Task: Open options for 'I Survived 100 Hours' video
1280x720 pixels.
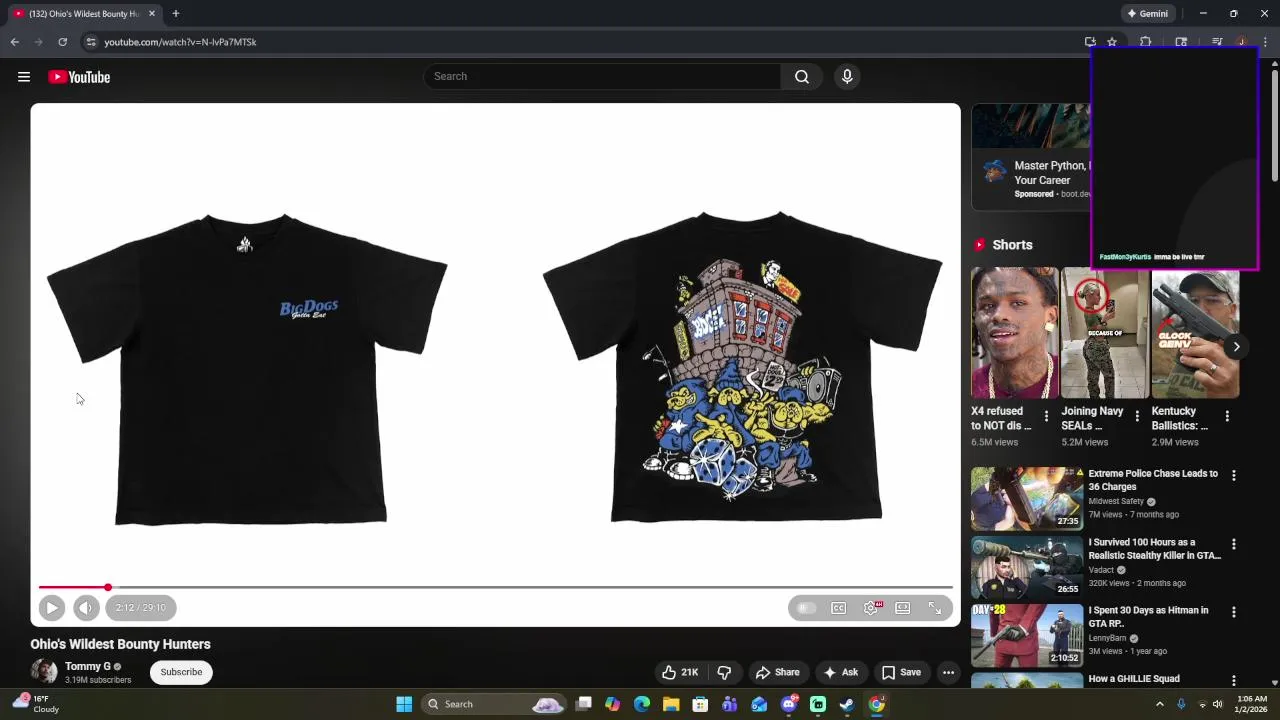Action: (1234, 544)
